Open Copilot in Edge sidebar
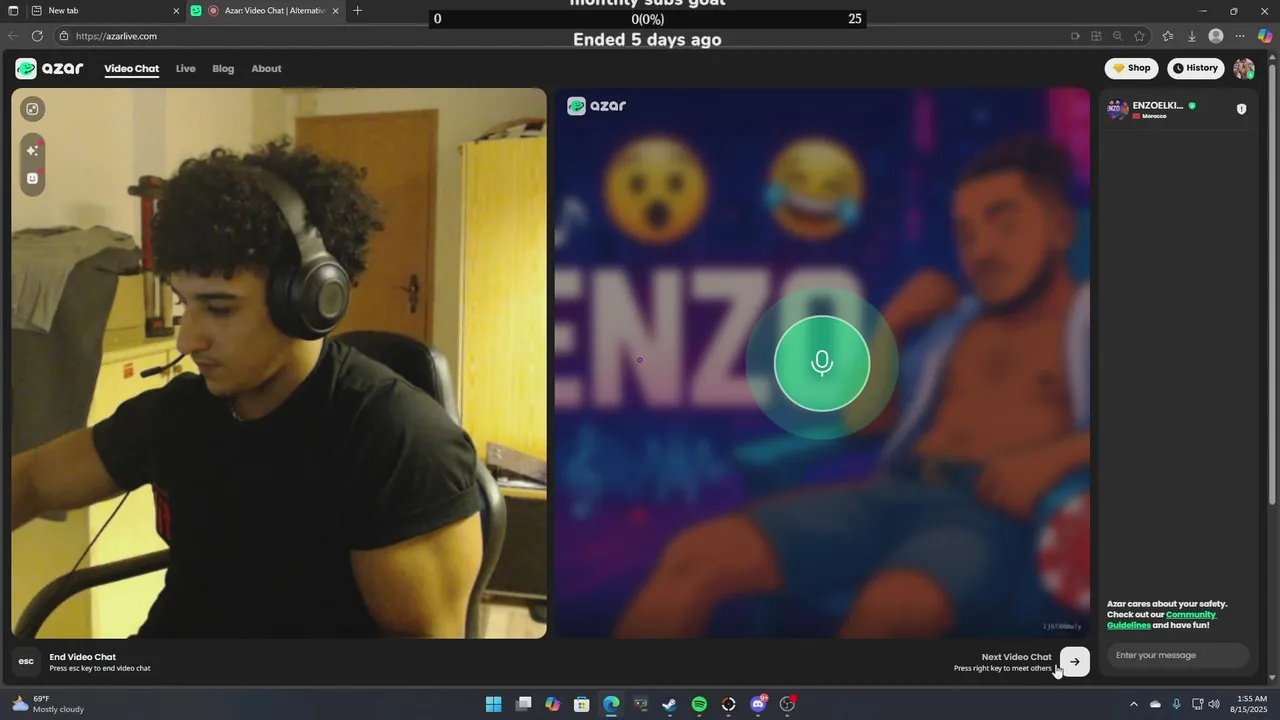 point(1265,36)
